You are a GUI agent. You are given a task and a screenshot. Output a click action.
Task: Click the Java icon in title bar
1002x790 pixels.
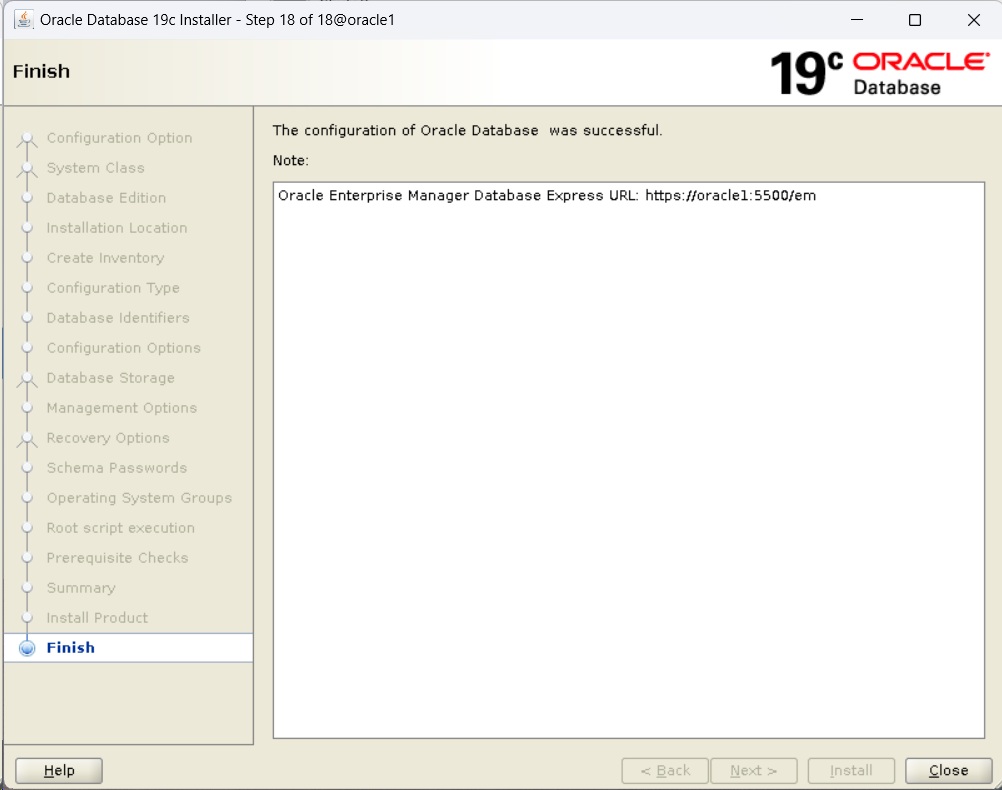coord(24,20)
